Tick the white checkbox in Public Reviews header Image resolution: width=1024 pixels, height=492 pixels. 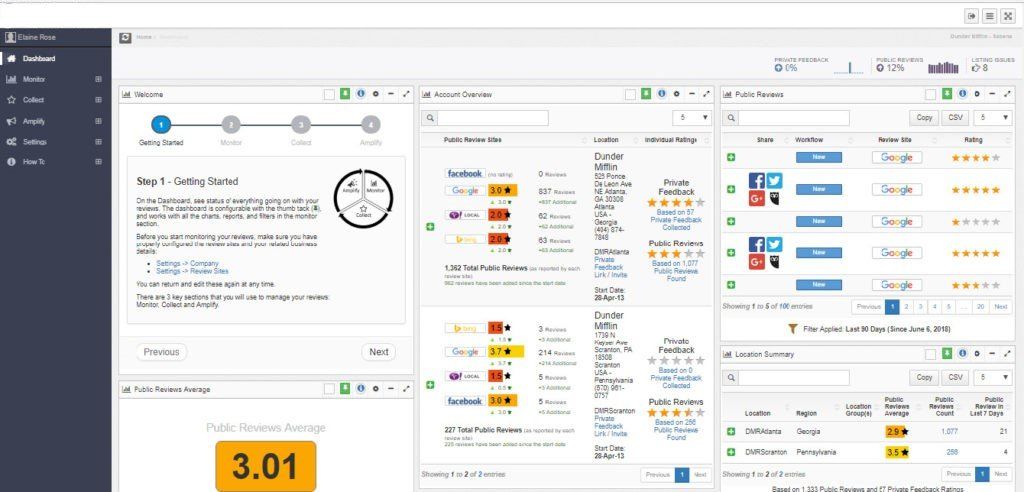coord(931,94)
